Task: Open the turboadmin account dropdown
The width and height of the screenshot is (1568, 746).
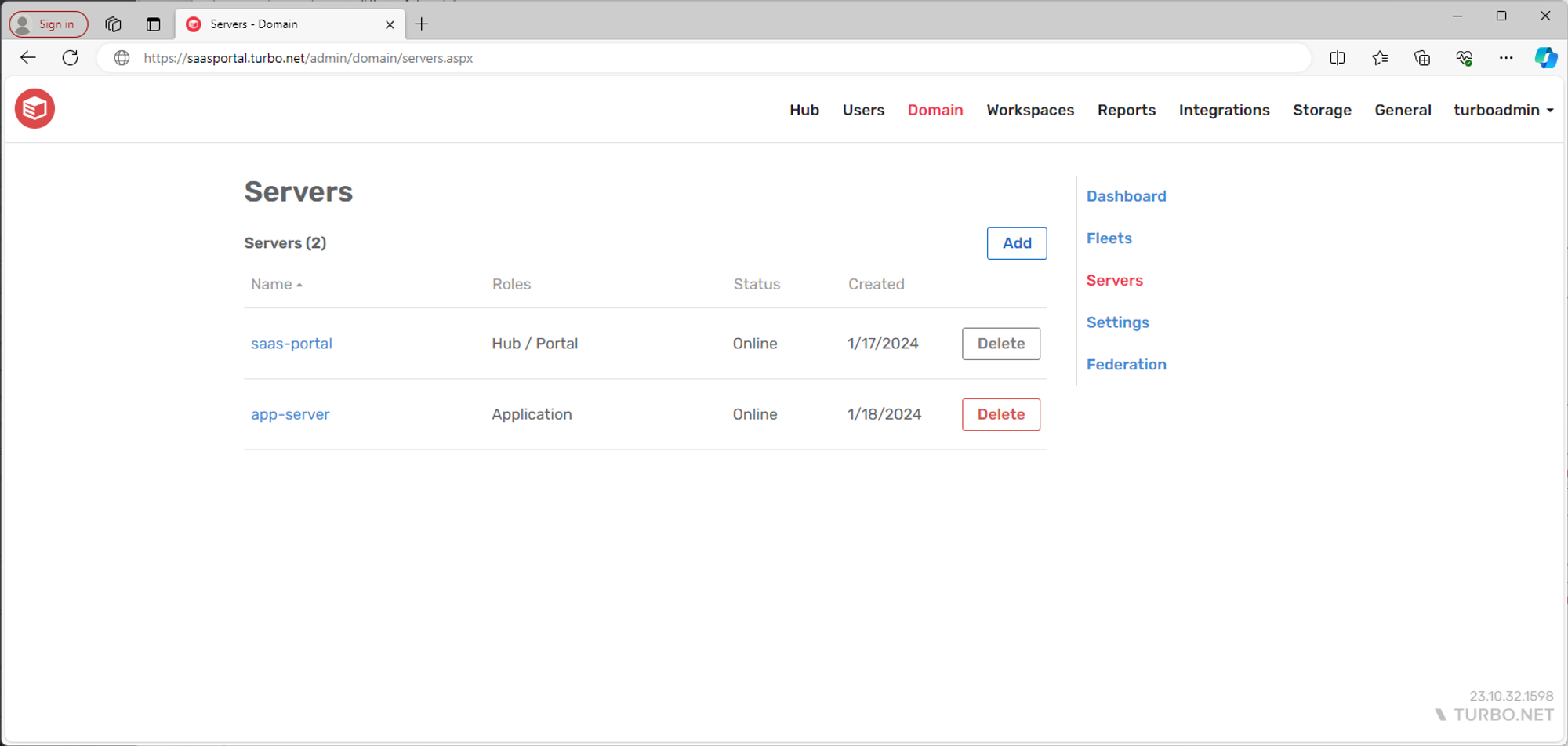Action: click(1503, 110)
